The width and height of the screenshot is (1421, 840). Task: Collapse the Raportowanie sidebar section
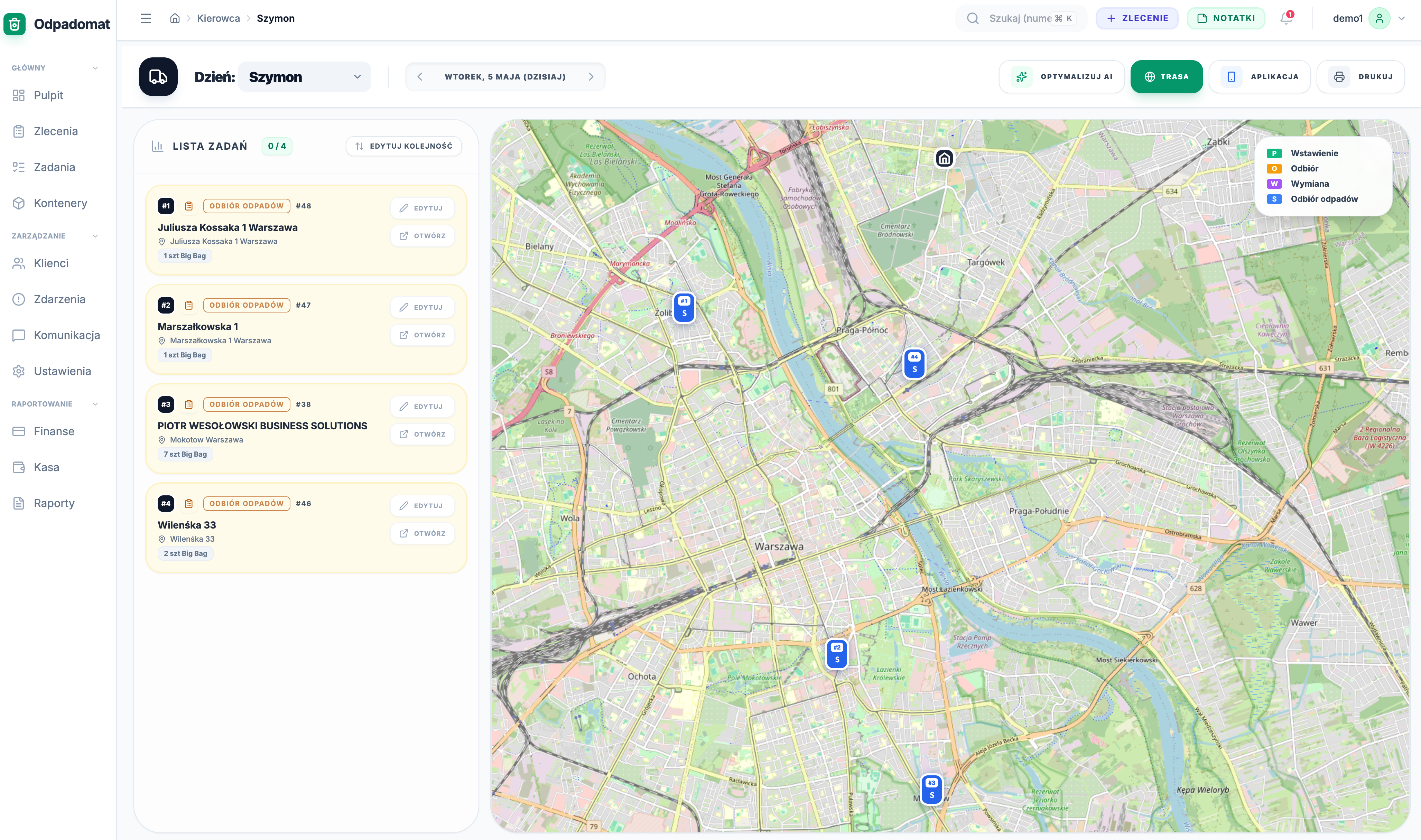pos(95,404)
